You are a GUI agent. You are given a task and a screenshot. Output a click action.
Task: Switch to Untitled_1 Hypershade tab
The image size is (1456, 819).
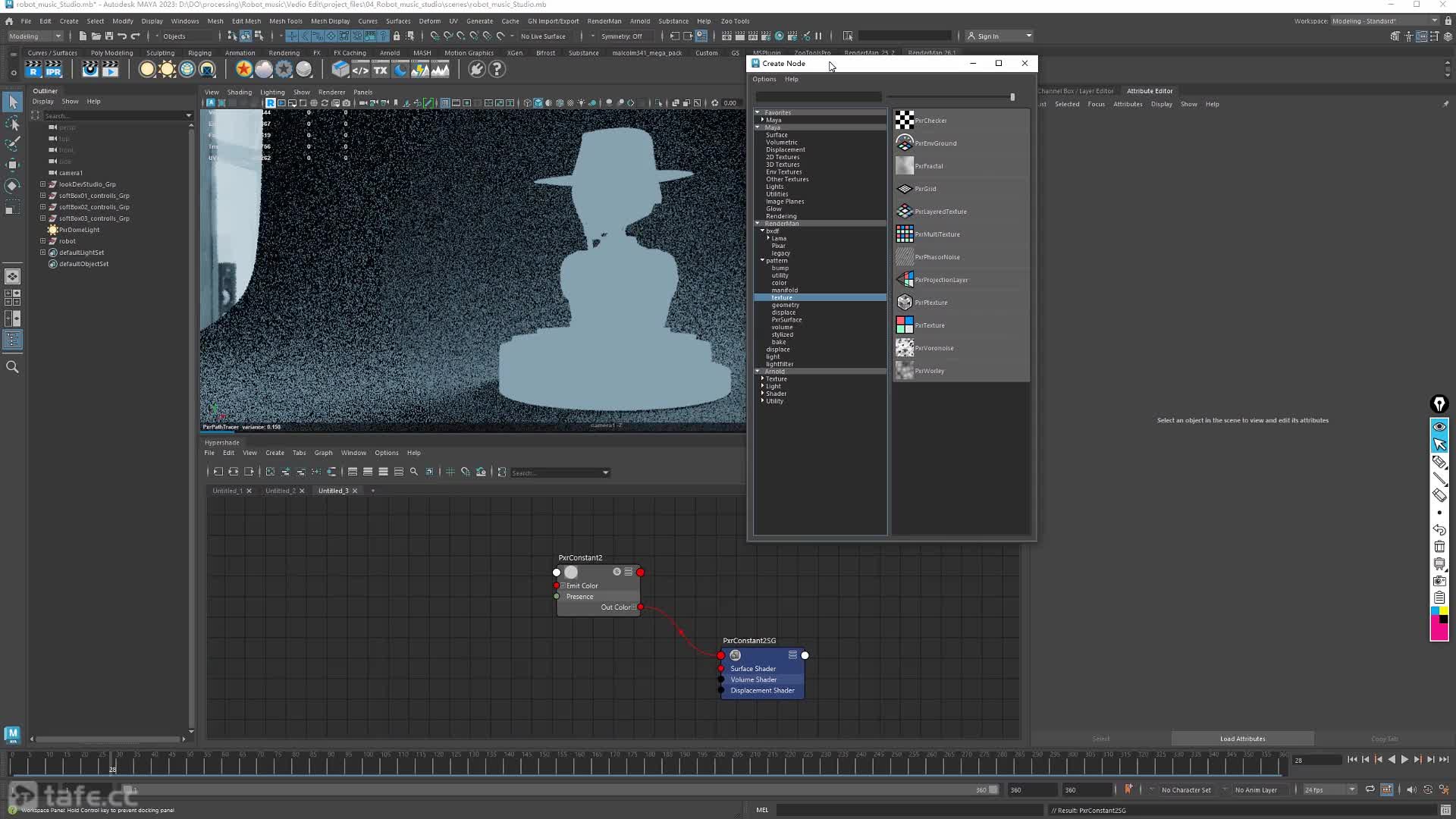[227, 491]
